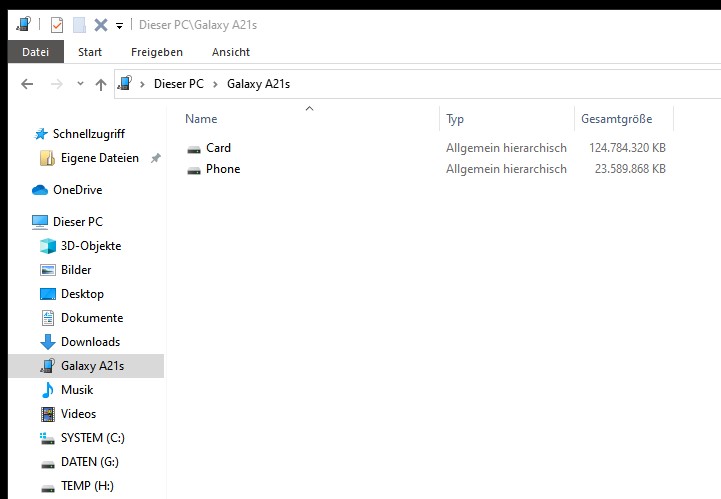Click the Eigene Dateien folder icon
The width and height of the screenshot is (721, 499).
(x=47, y=158)
